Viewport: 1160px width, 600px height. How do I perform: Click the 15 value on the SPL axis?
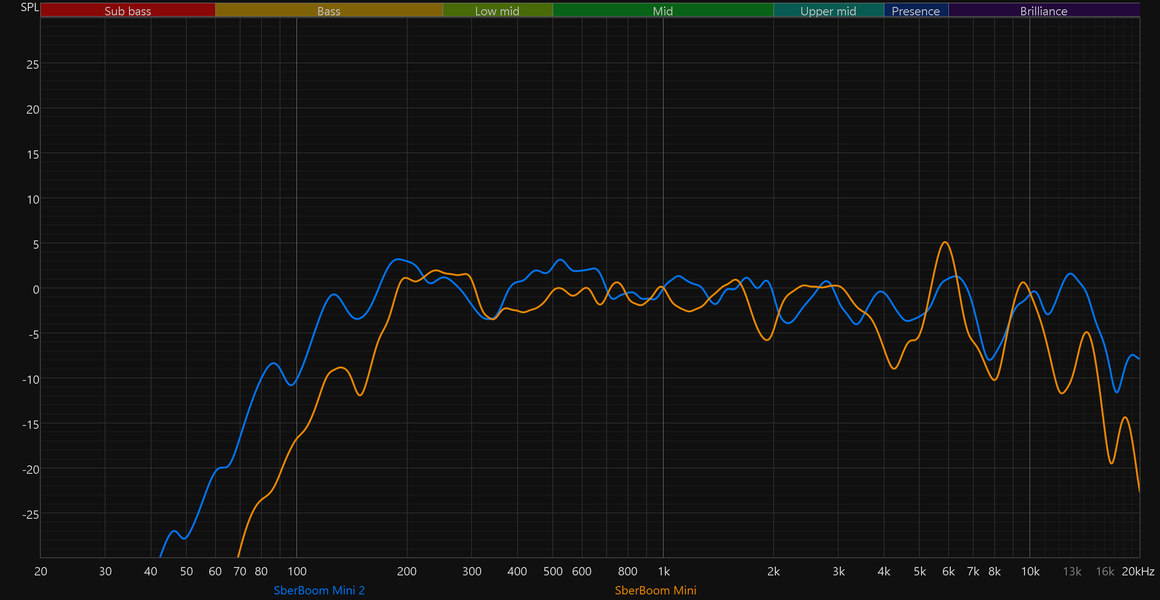point(34,154)
